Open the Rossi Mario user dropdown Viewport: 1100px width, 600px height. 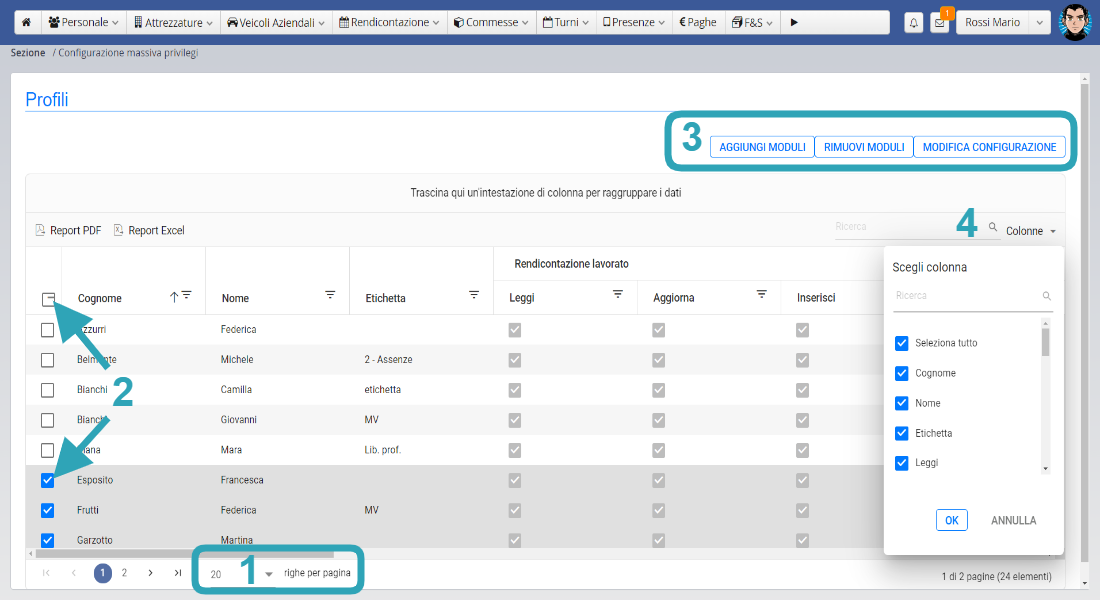[x=1003, y=22]
